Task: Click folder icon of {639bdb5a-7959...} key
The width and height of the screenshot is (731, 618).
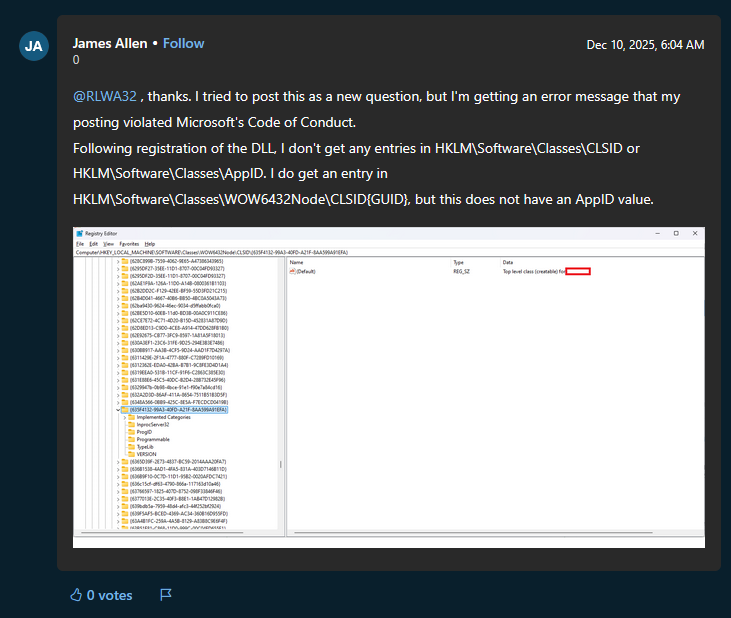Action: click(x=124, y=506)
